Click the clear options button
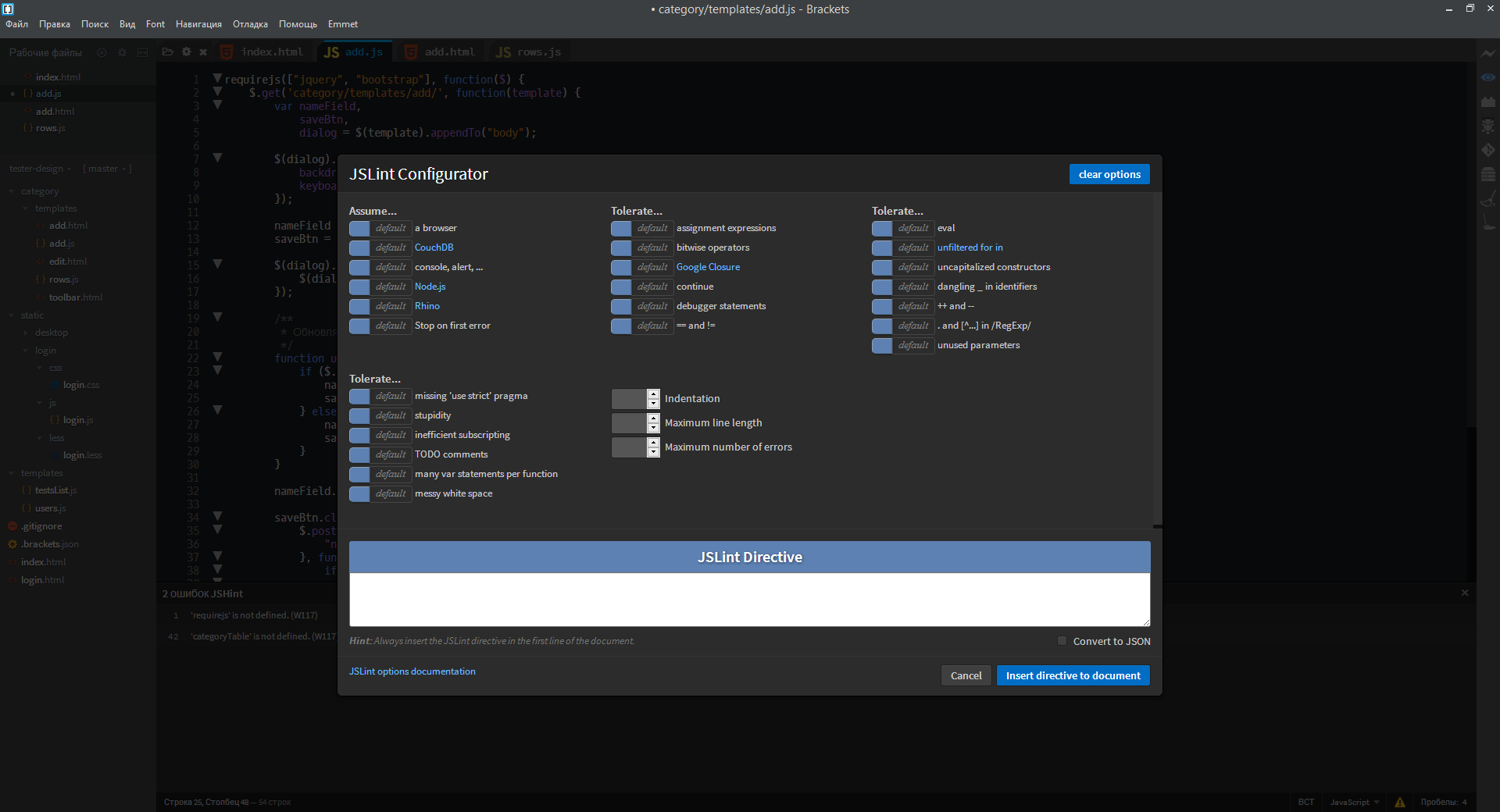The height and width of the screenshot is (812, 1500). [1109, 174]
